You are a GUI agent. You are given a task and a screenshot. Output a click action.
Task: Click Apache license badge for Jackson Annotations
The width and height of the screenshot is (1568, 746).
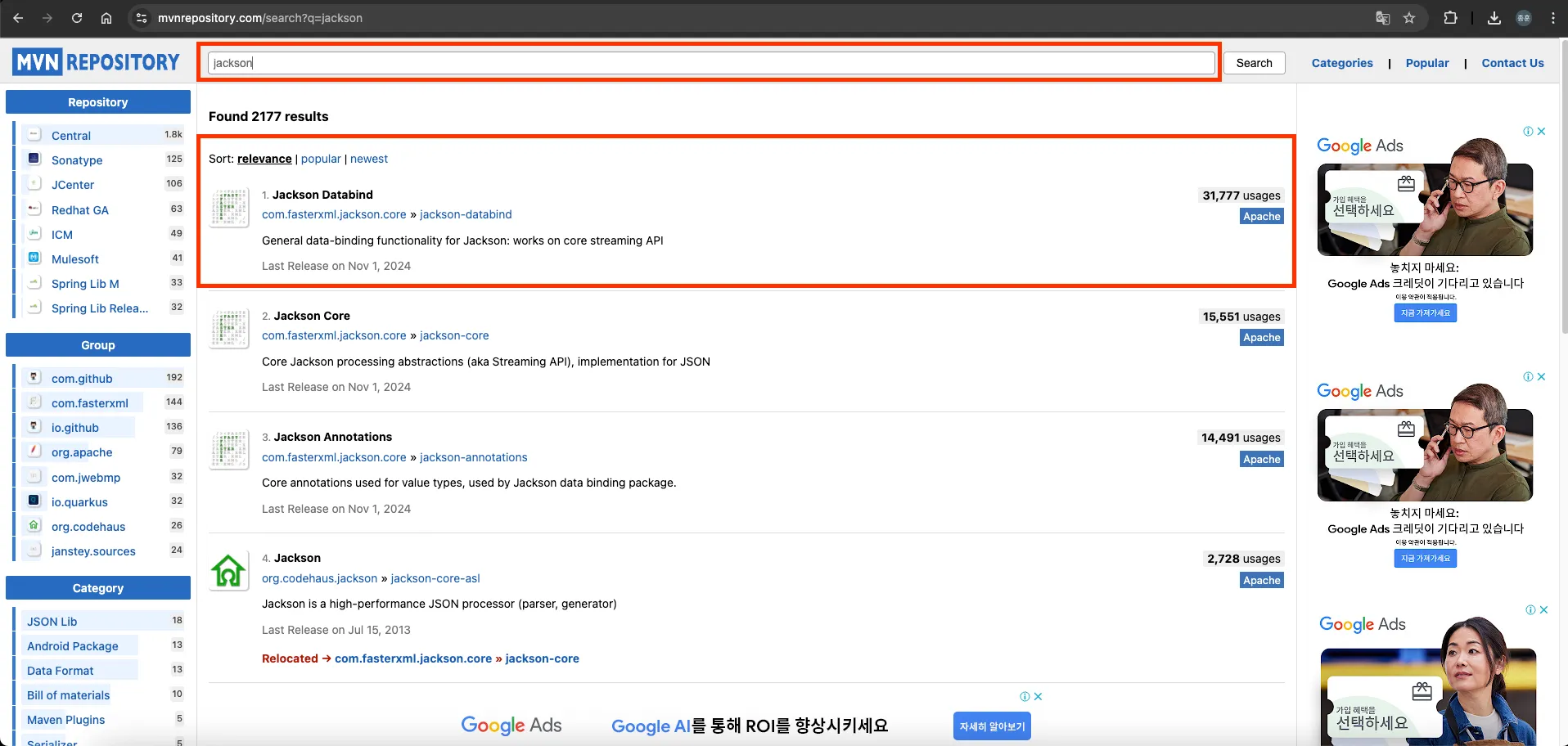pyautogui.click(x=1262, y=459)
